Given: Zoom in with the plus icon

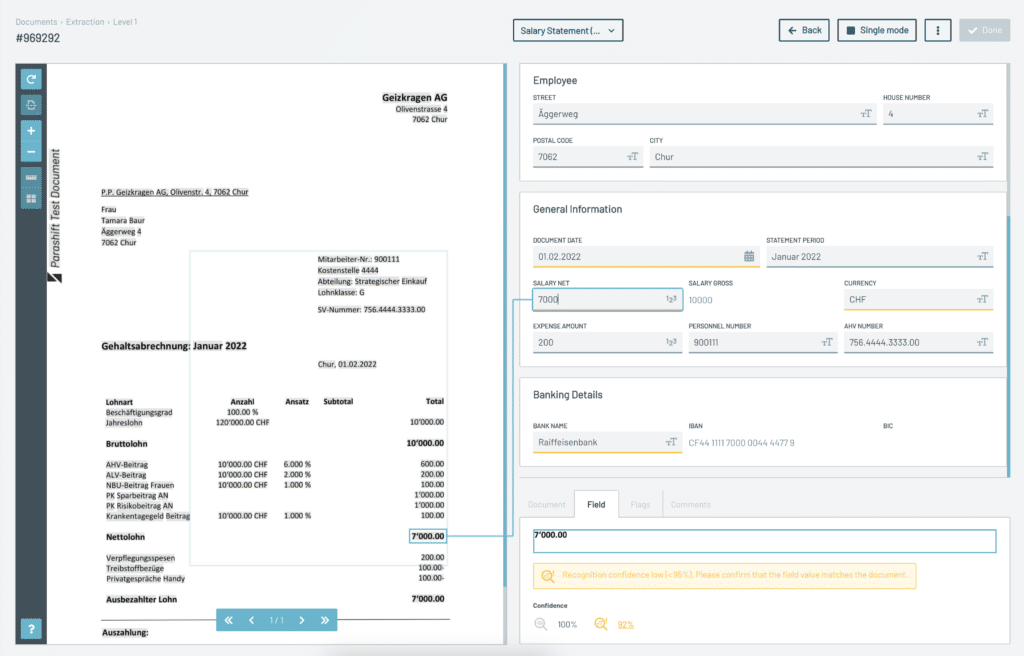Looking at the screenshot, I should coord(31,130).
